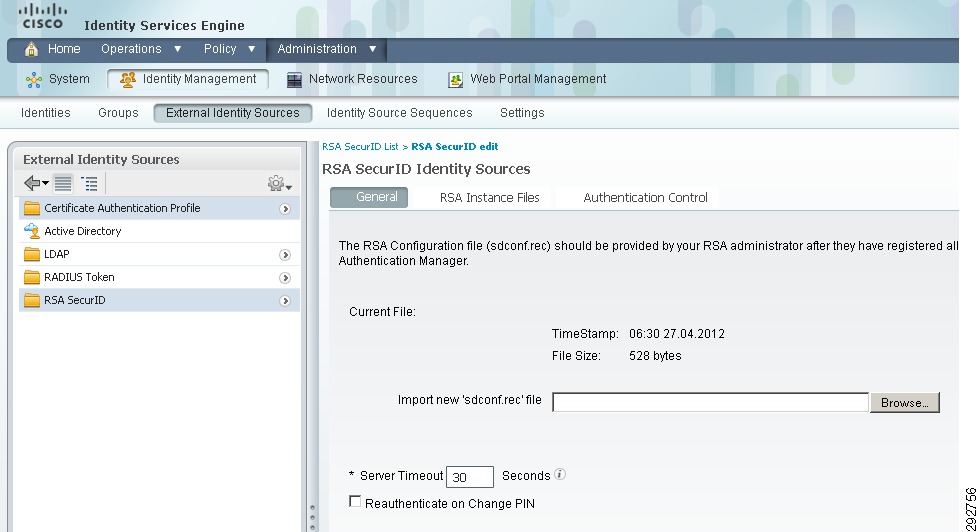Open Identity Source Sequences tab
Viewport: 976px width, 532px height.
[x=400, y=113]
